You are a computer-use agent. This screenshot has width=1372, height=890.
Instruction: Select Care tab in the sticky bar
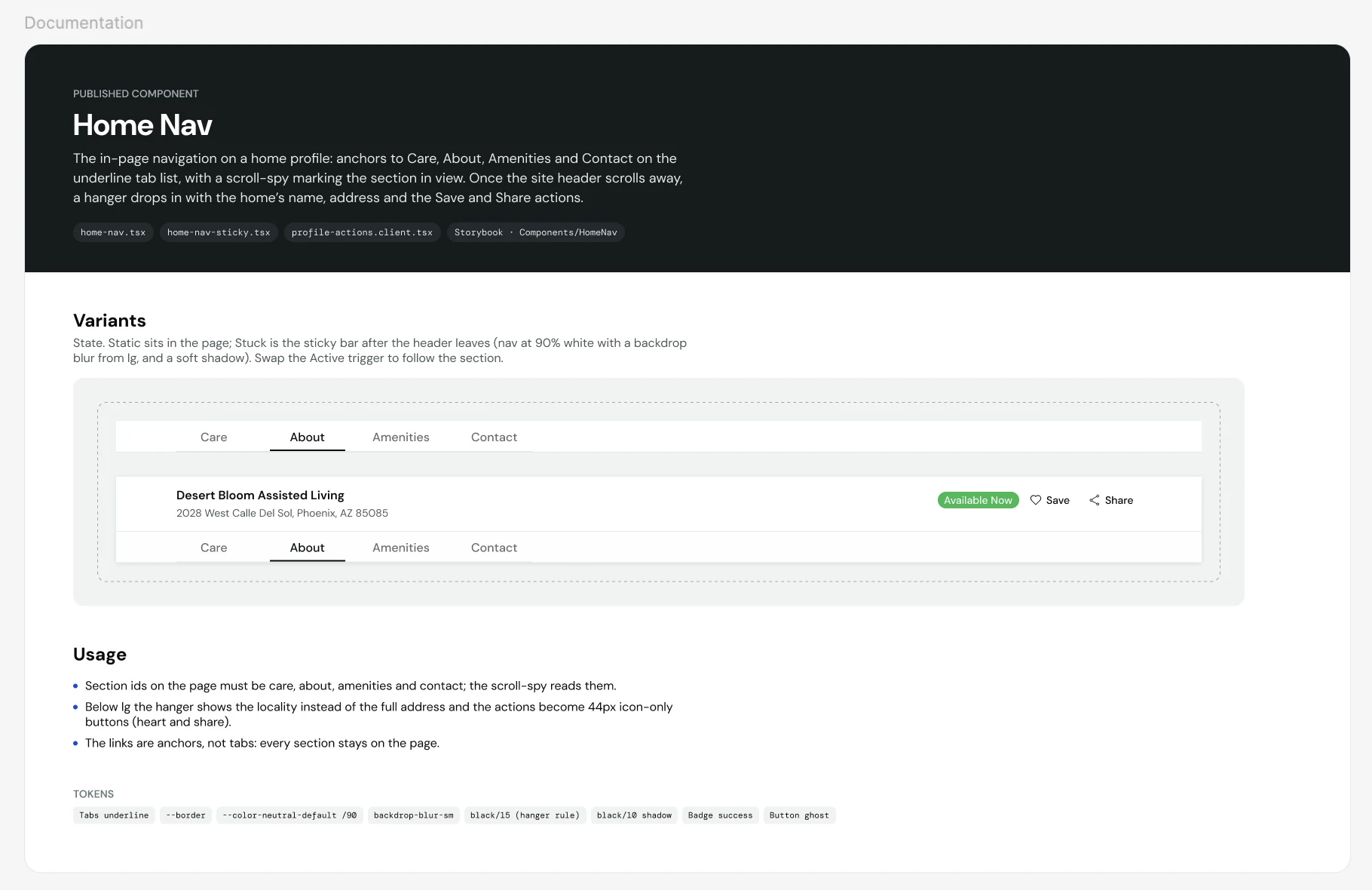click(x=214, y=548)
